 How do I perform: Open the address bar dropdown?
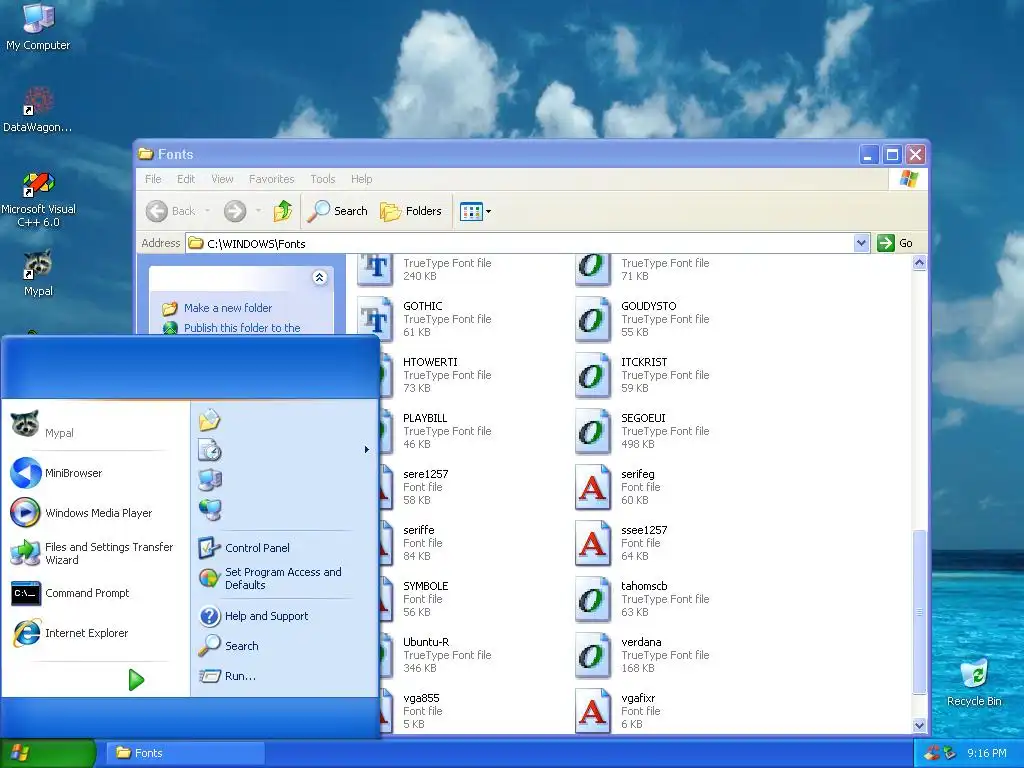point(861,243)
